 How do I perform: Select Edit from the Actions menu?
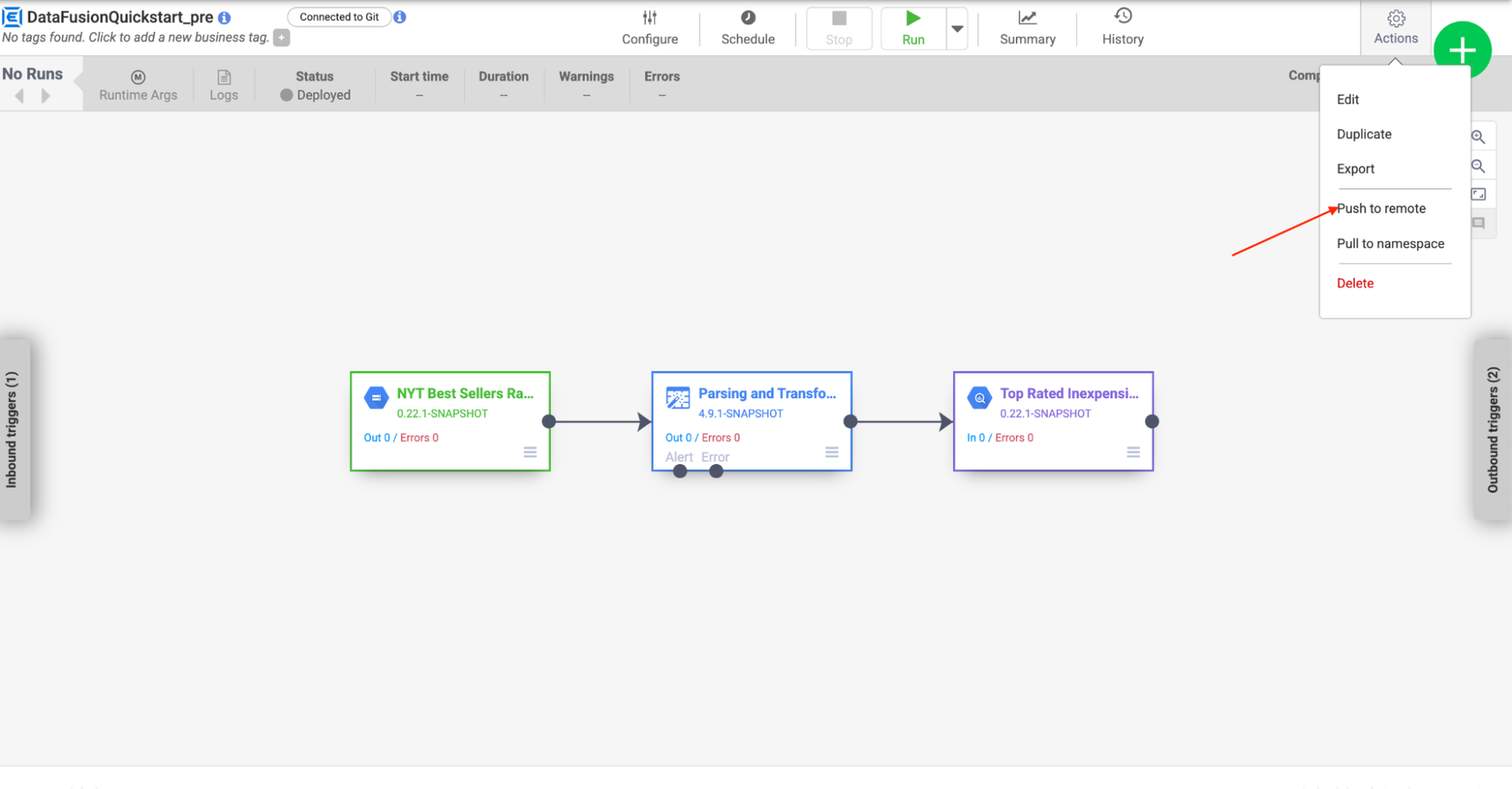[1347, 99]
